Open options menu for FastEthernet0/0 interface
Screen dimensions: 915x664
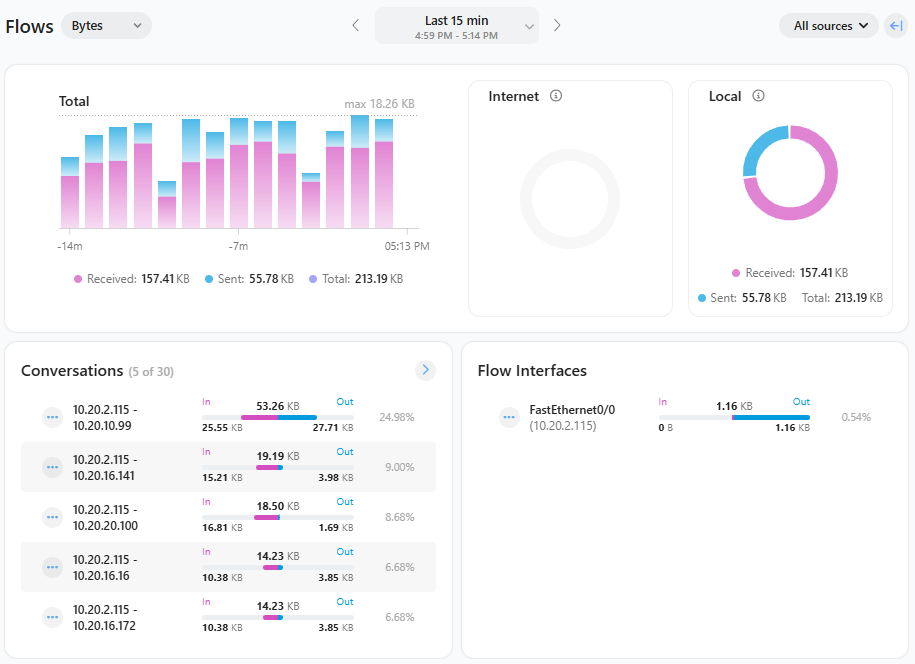(509, 417)
